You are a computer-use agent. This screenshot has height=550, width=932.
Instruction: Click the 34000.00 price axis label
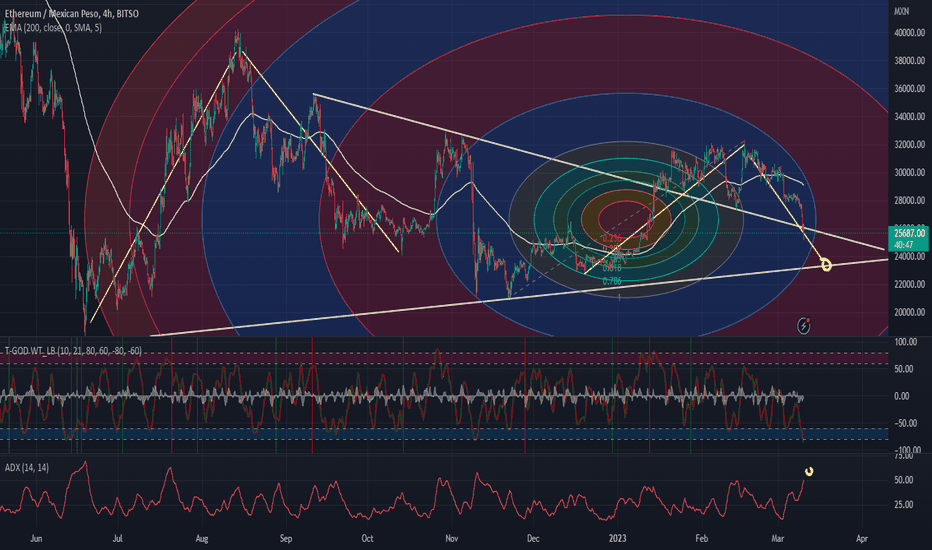(909, 117)
